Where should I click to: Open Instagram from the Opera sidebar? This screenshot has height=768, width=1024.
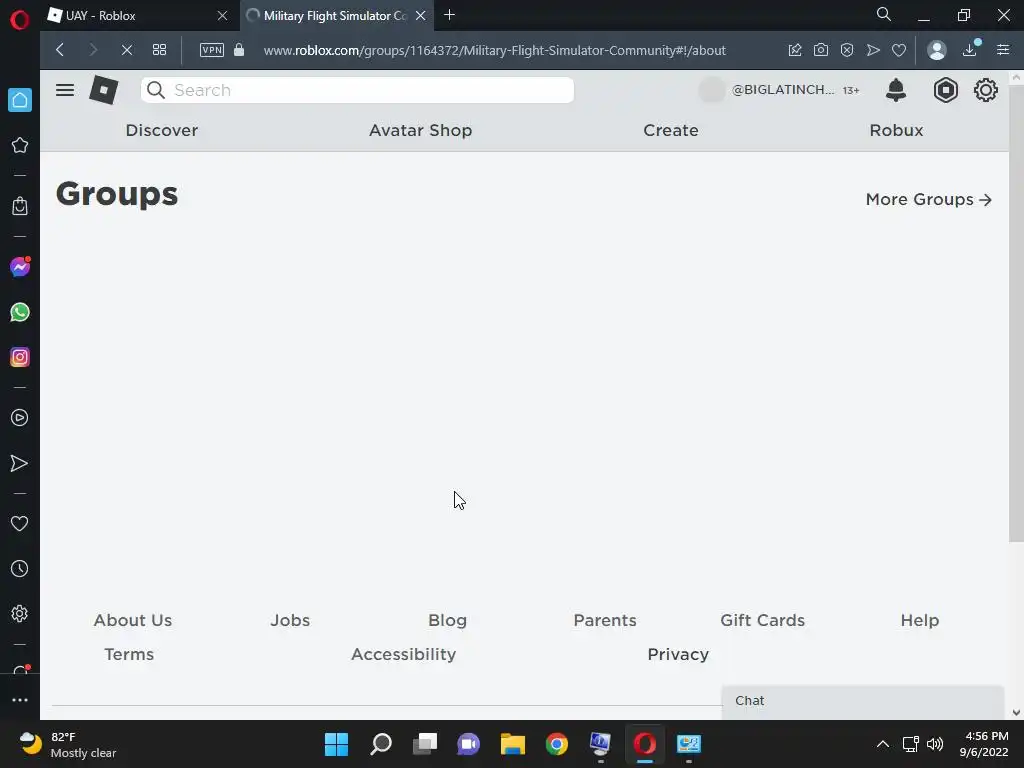tap(20, 357)
